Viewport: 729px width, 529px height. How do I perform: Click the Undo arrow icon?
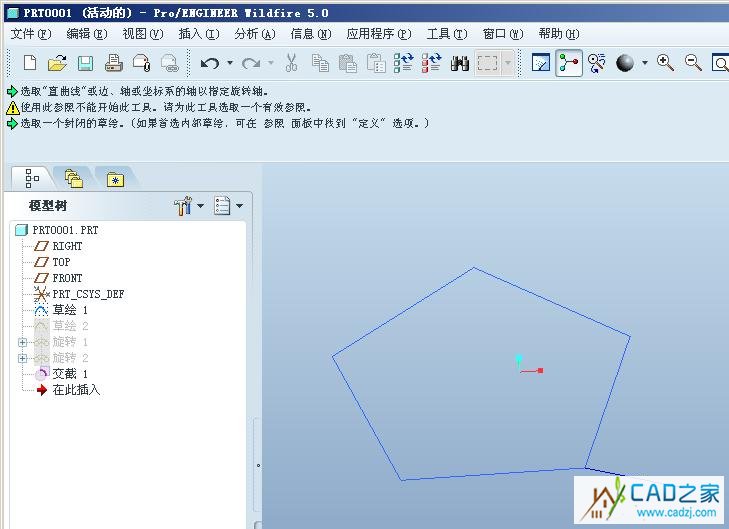tap(209, 63)
